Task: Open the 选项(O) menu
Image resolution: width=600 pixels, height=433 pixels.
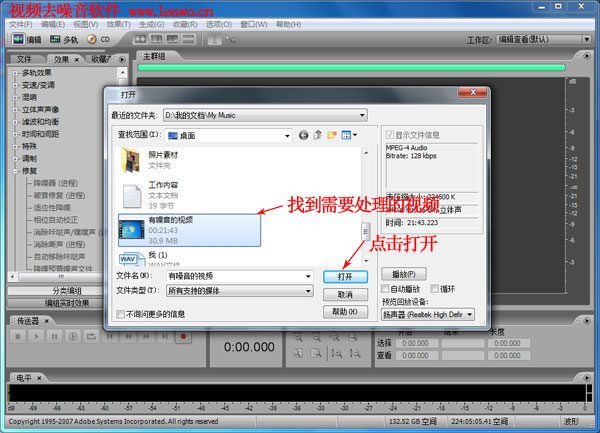Action: (218, 24)
